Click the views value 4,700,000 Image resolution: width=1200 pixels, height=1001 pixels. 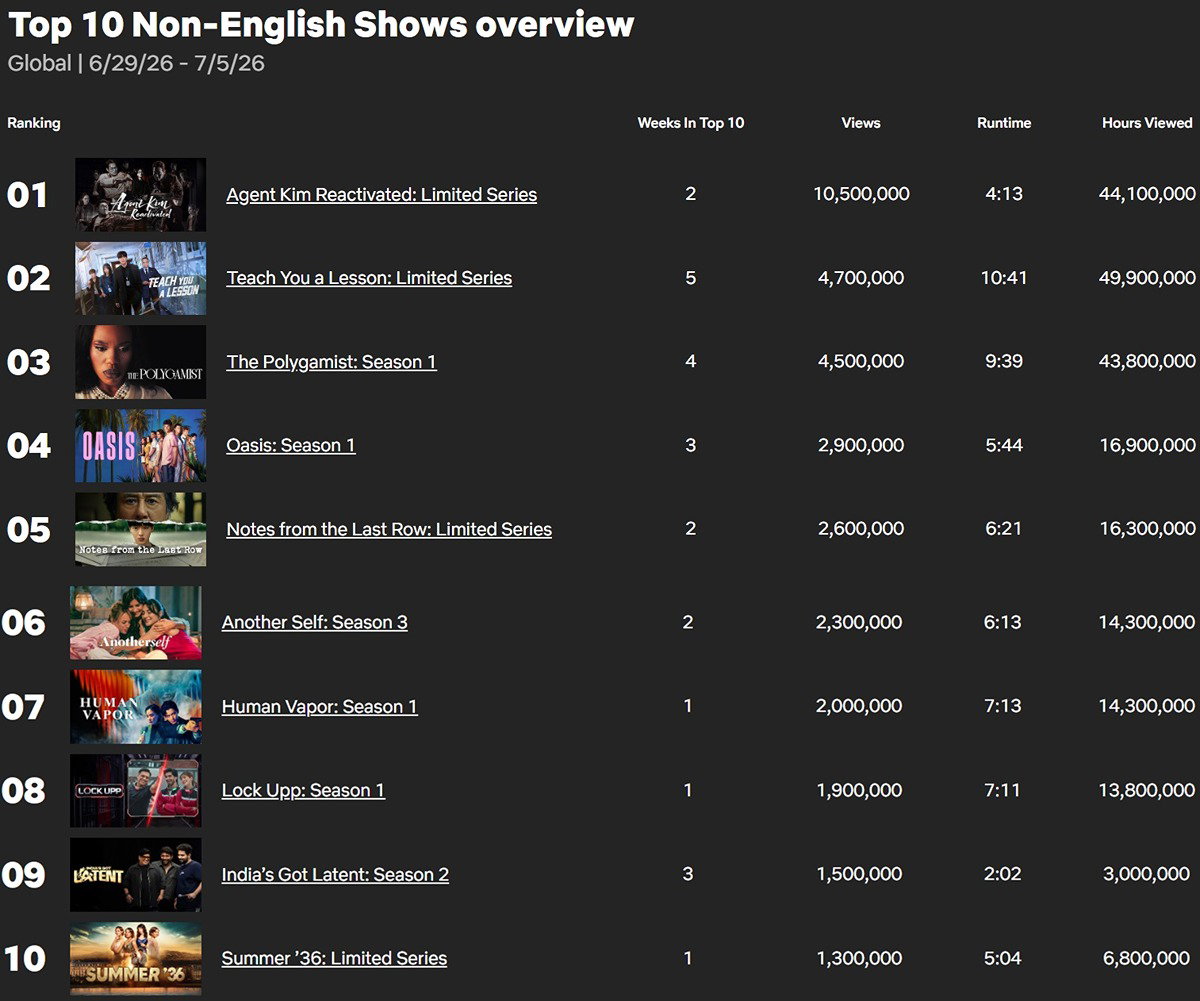[861, 277]
